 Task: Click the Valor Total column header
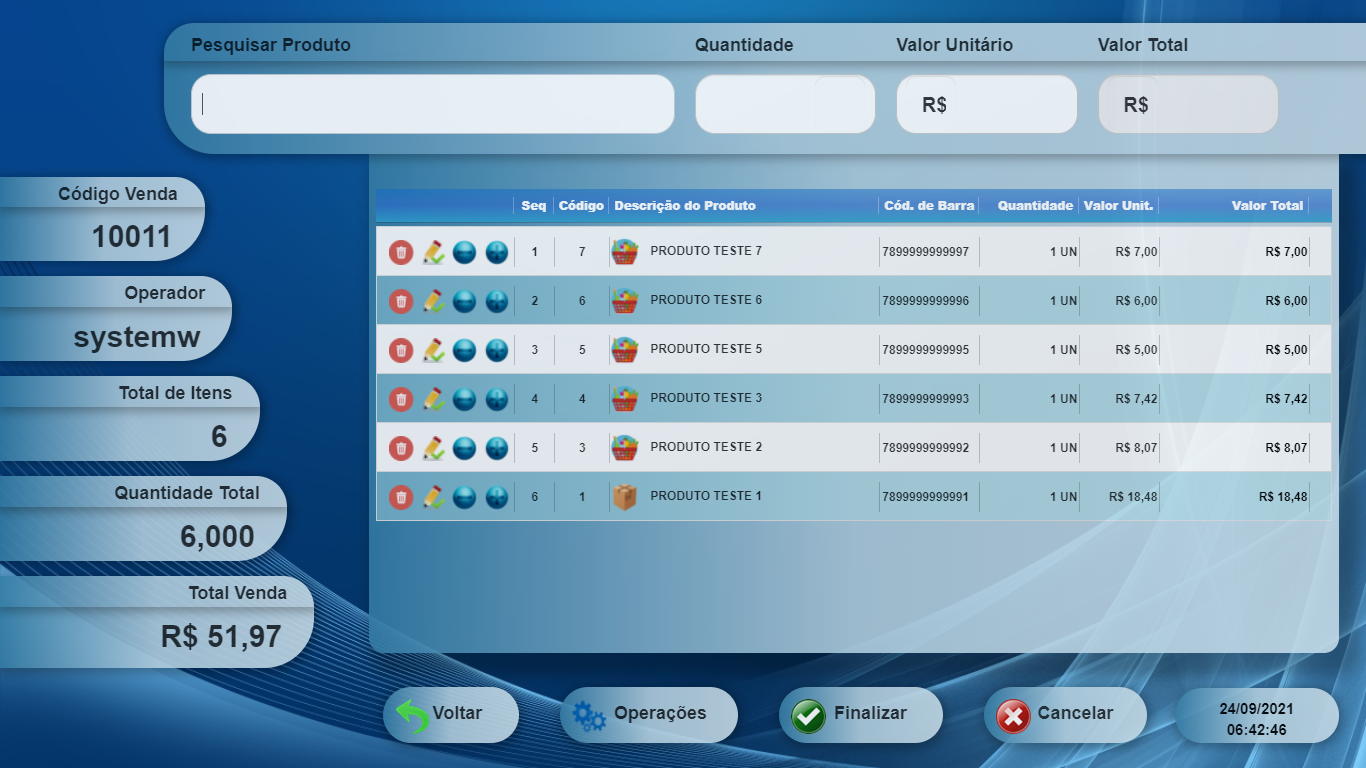point(1266,206)
